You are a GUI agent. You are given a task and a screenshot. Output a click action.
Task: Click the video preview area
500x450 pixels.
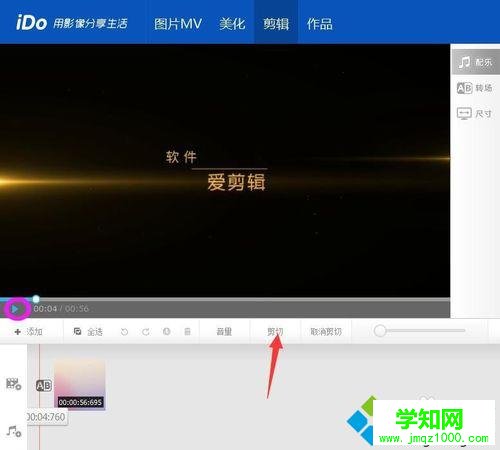tap(225, 170)
